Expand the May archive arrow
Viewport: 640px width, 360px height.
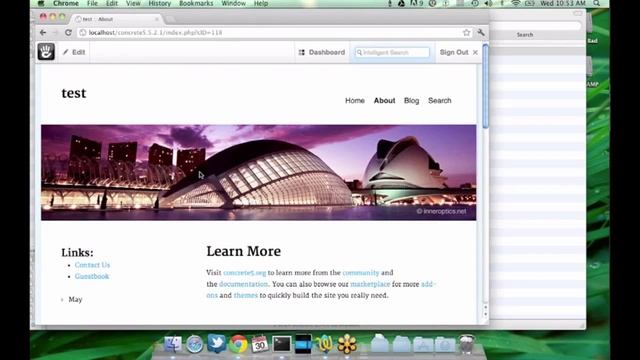click(62, 300)
